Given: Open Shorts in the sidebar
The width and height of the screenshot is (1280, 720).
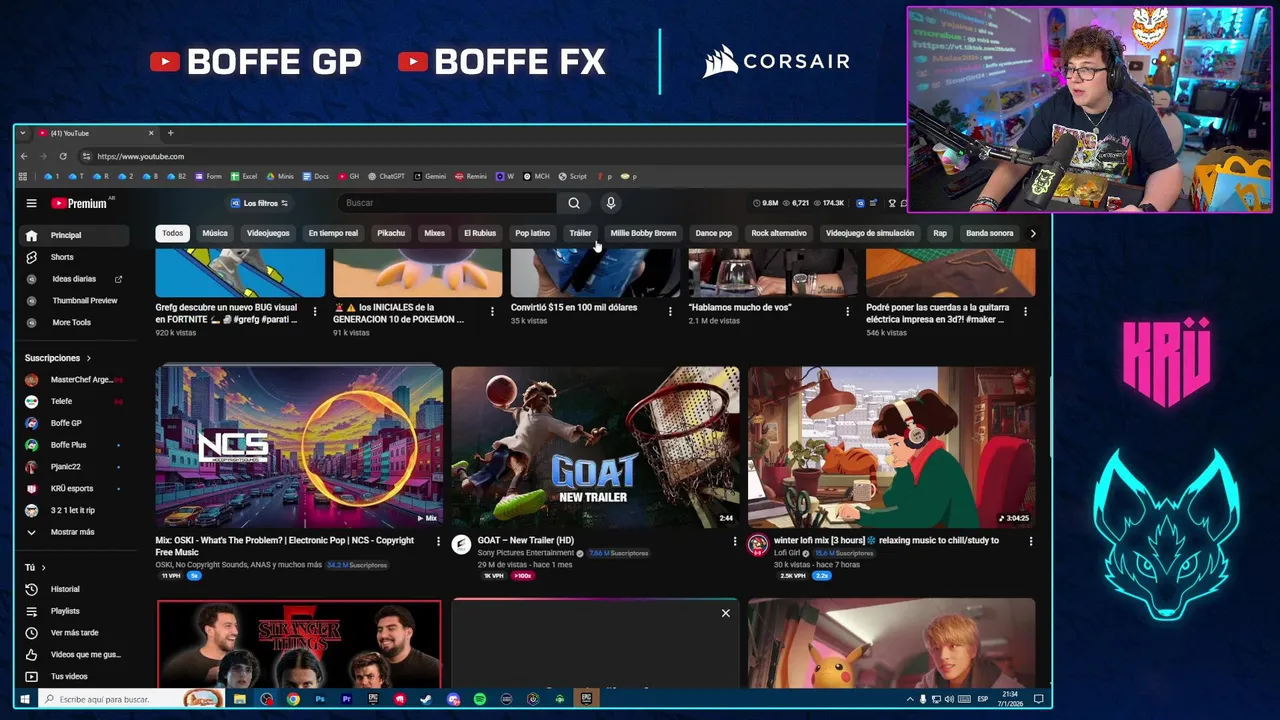Looking at the screenshot, I should pos(75,257).
